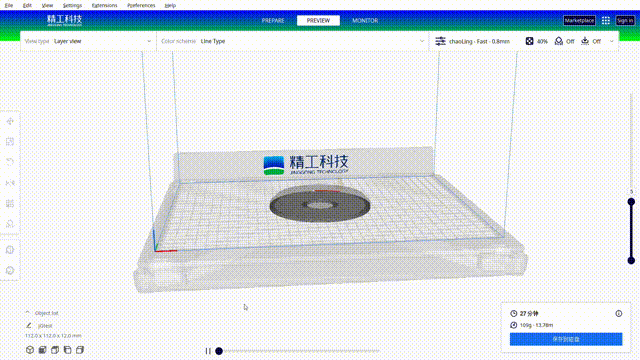Click the sliced disc model on buildplate
640x360 pixels.
(x=320, y=204)
